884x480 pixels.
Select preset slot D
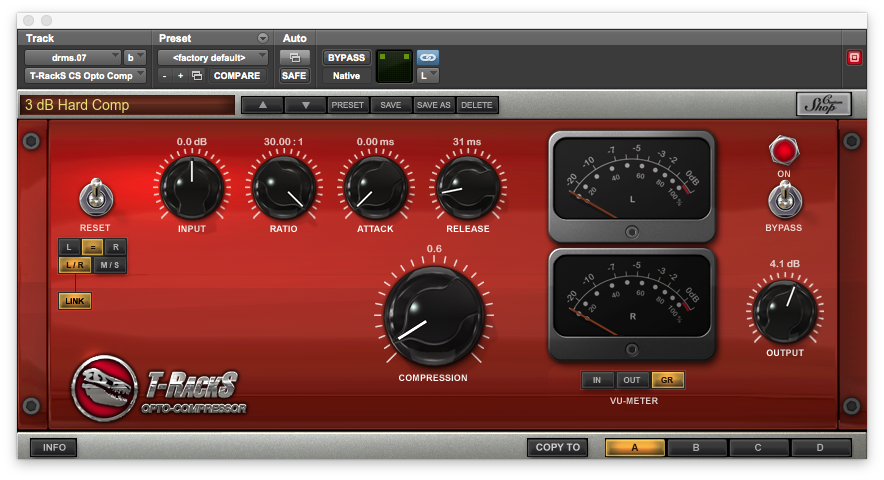coord(820,447)
